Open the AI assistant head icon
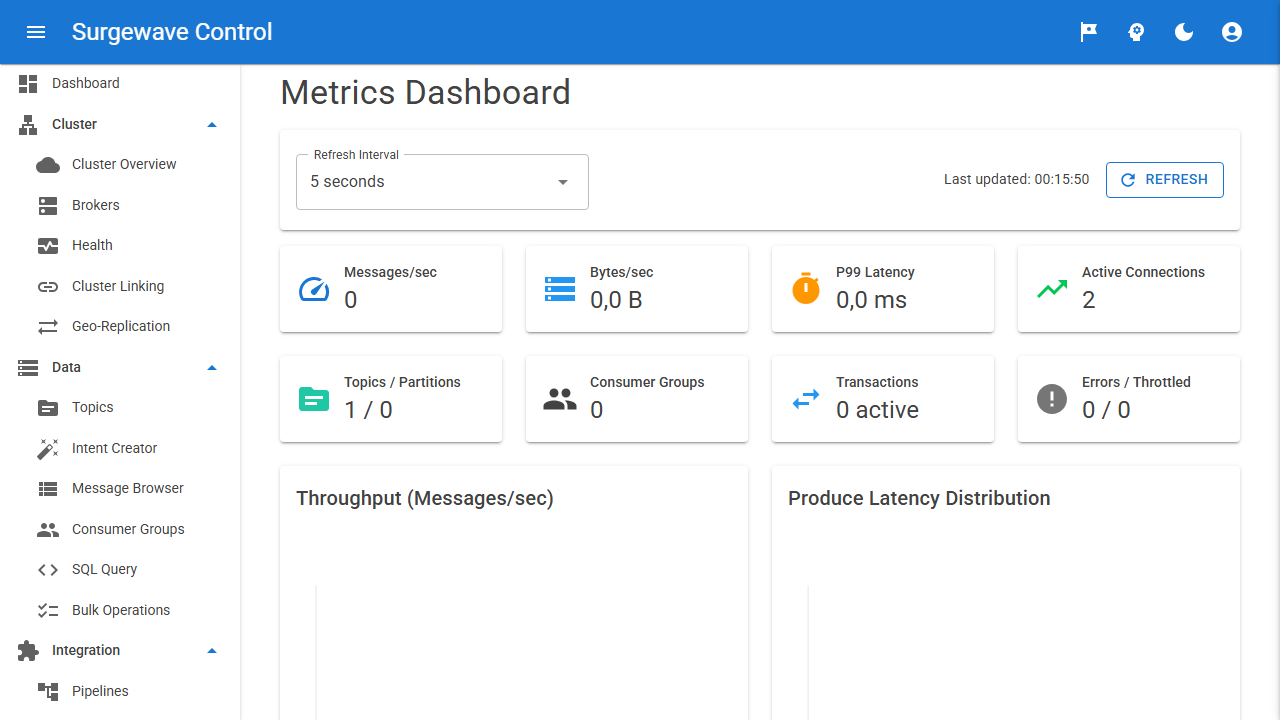The width and height of the screenshot is (1280, 720). [x=1136, y=32]
